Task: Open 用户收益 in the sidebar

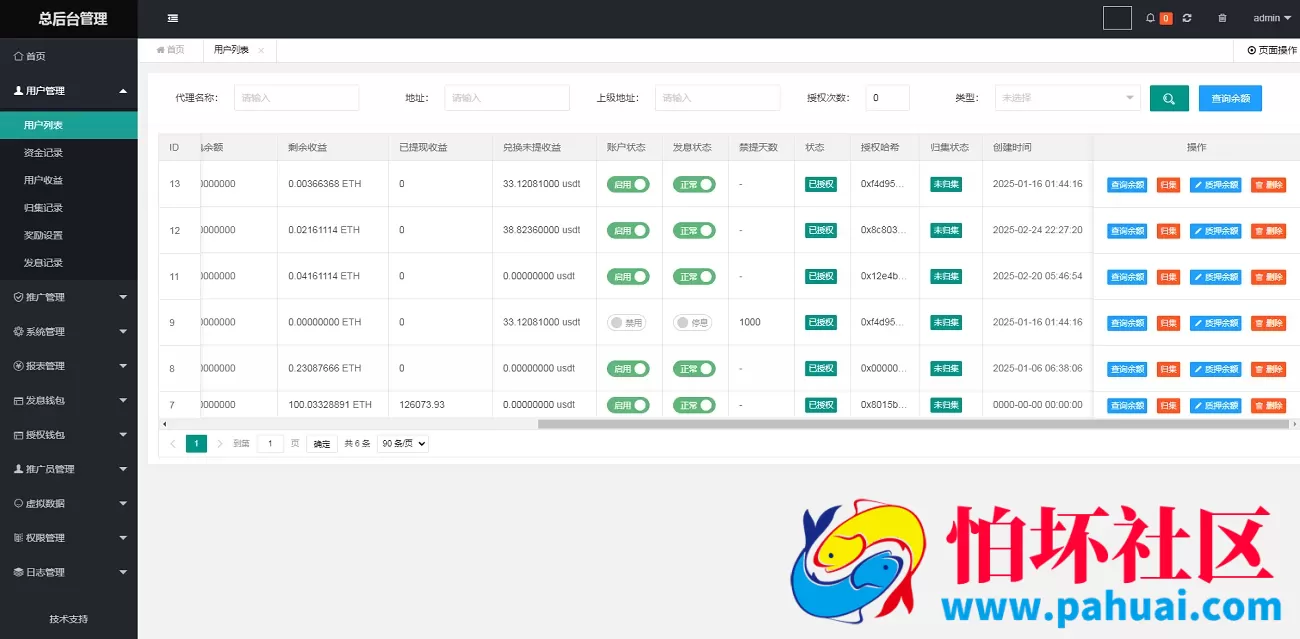Action: click(69, 180)
